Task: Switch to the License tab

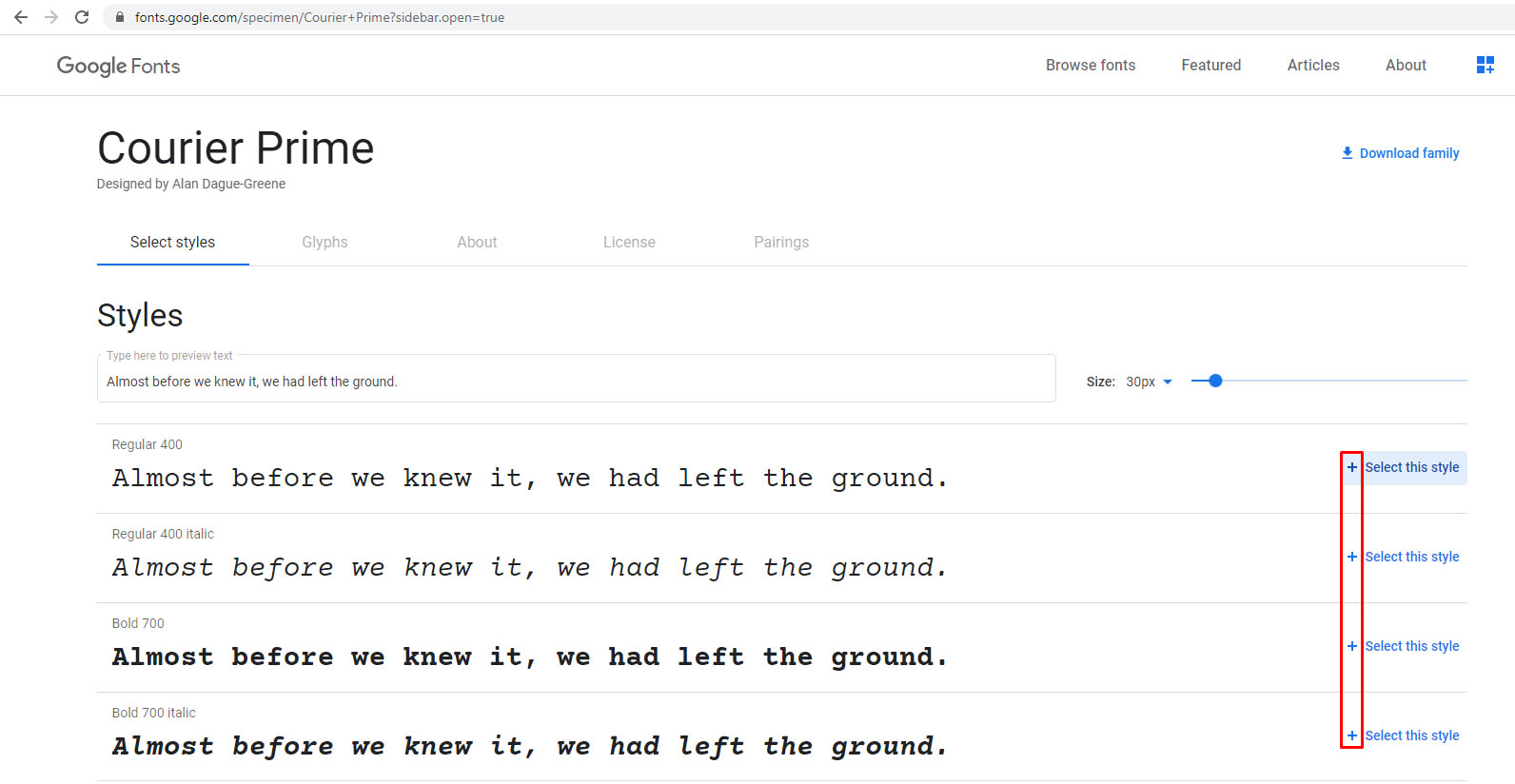Action: click(x=629, y=243)
